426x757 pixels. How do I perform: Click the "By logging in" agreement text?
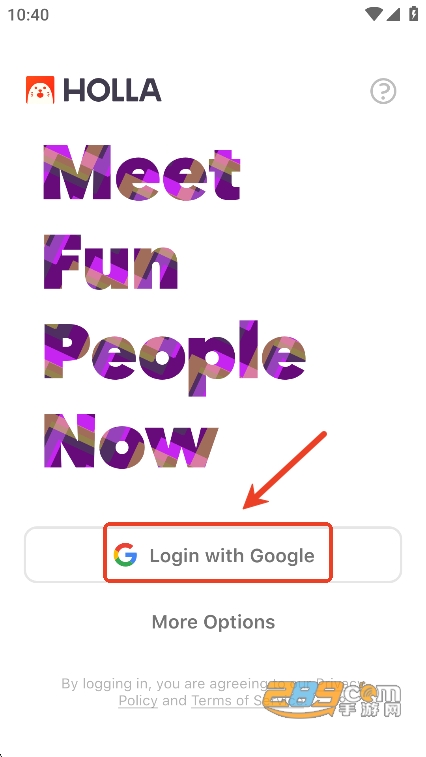(213, 692)
